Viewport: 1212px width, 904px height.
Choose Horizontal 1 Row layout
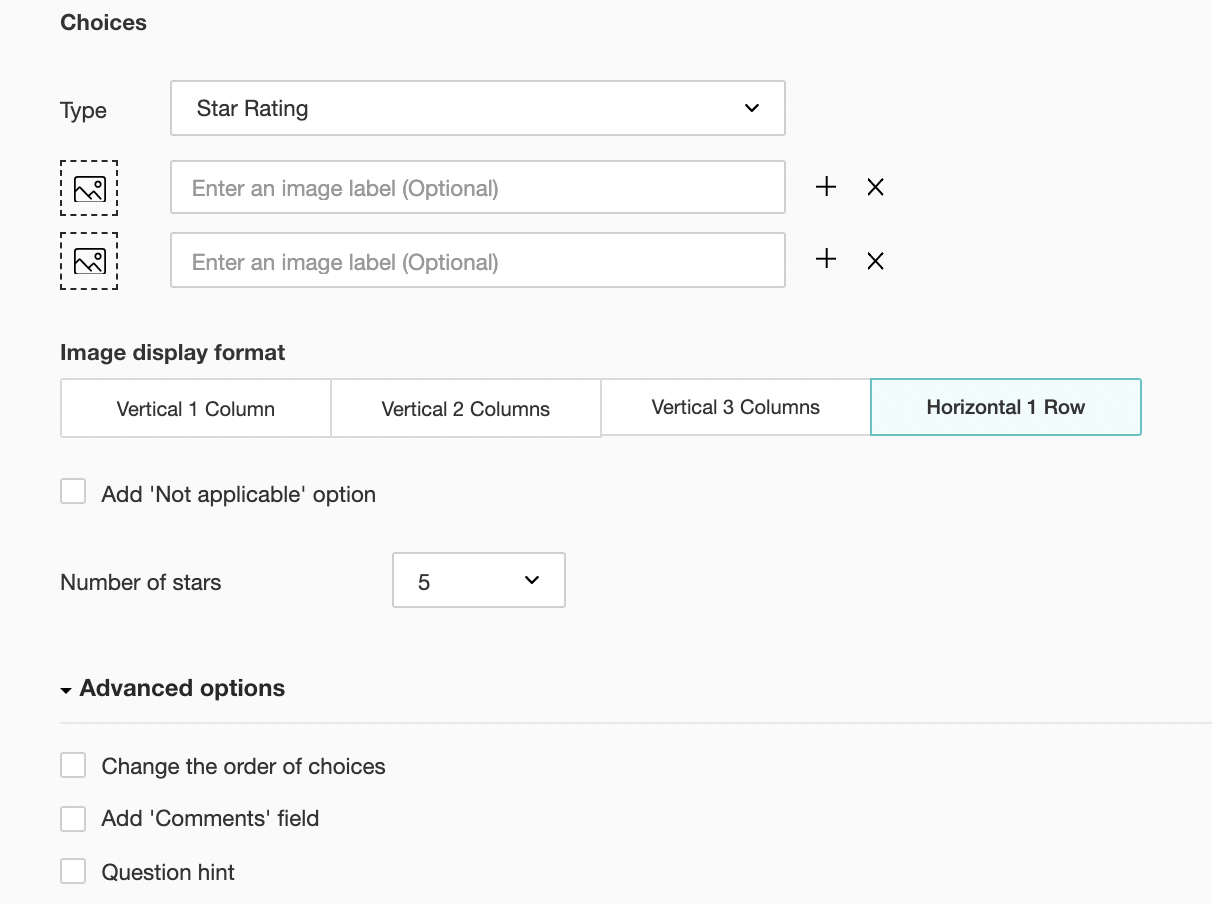[1005, 407]
